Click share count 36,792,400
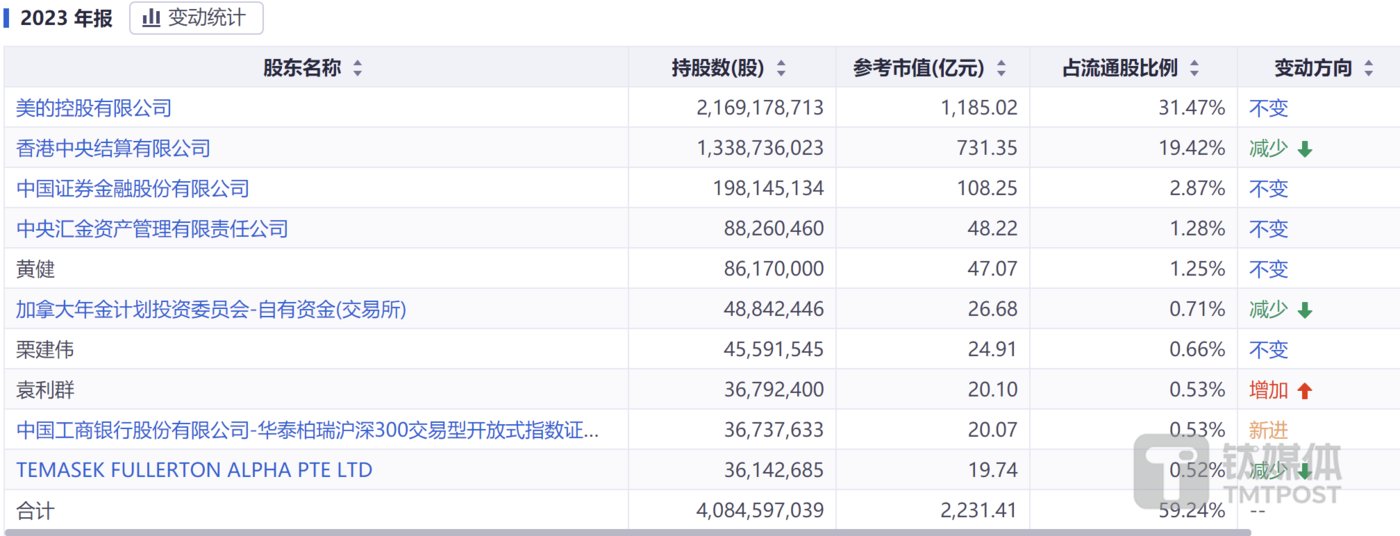Viewport: 1400px width, 536px height. tap(773, 390)
